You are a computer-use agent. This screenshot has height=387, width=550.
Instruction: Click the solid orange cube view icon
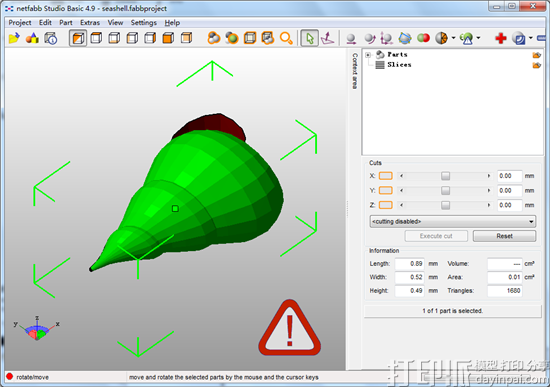(168, 38)
